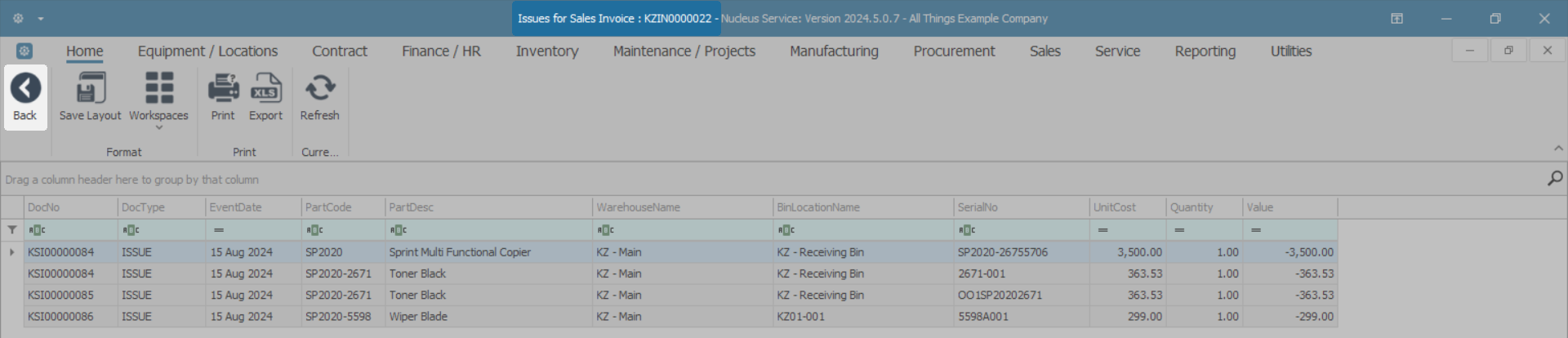Click the filter row funnel icon
Screen dimensions: 1568x338
point(12,230)
